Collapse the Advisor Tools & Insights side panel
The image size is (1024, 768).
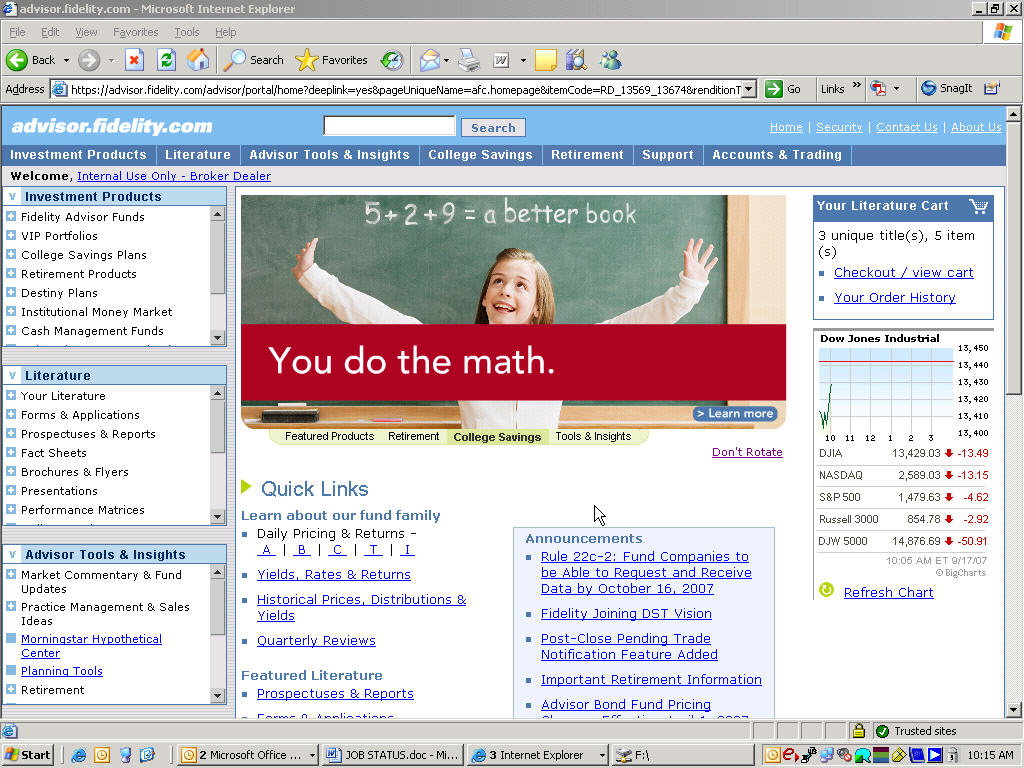(12, 554)
